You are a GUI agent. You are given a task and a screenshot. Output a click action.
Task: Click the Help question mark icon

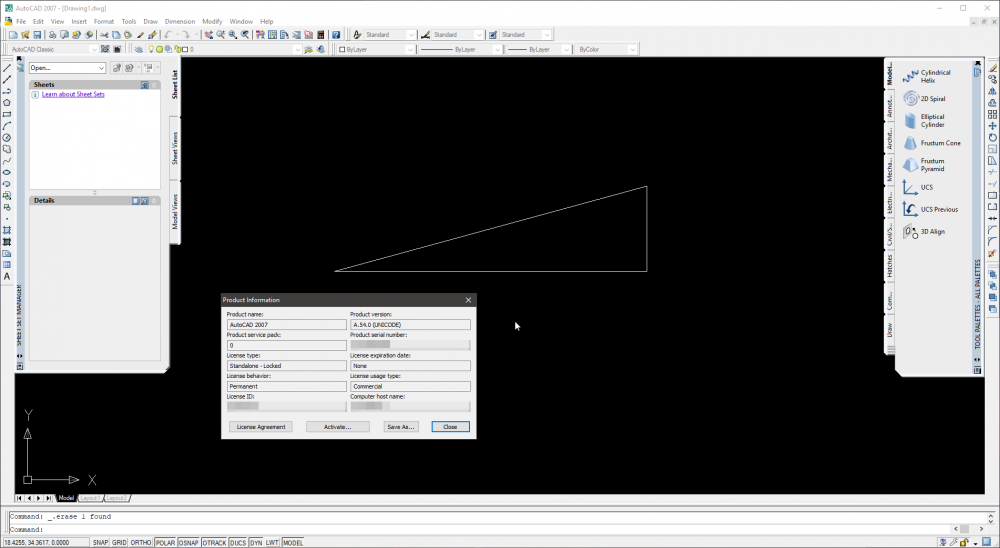click(337, 35)
